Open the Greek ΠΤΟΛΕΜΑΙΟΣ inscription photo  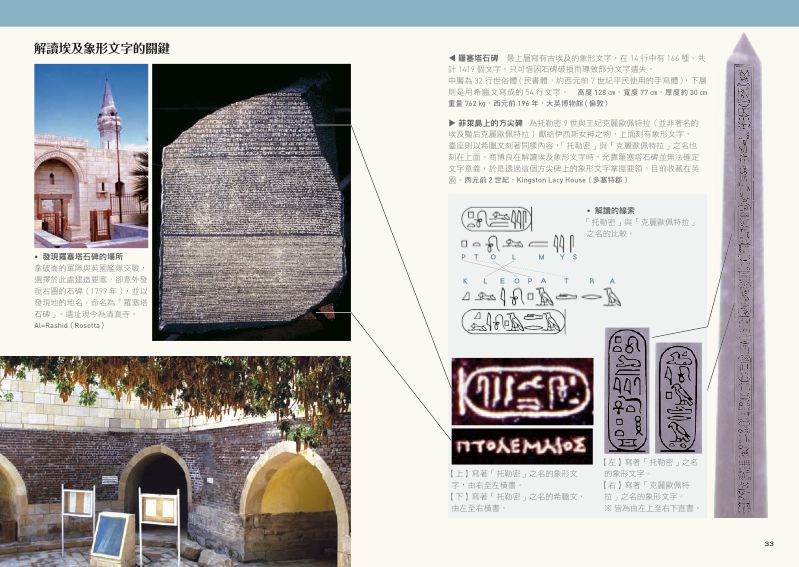(522, 446)
